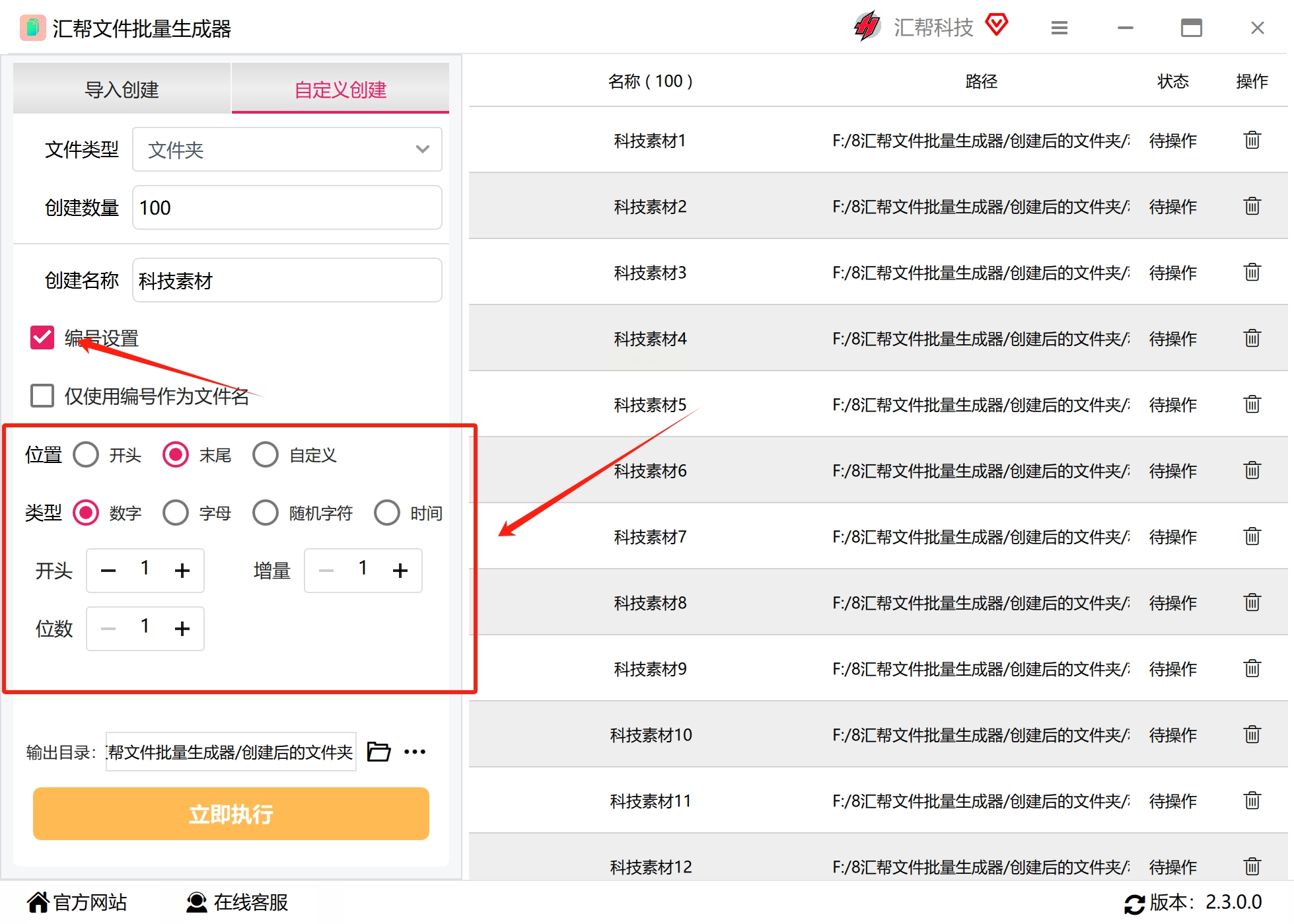Open output folder with the folder icon
Image resolution: width=1294 pixels, height=924 pixels.
tap(378, 752)
